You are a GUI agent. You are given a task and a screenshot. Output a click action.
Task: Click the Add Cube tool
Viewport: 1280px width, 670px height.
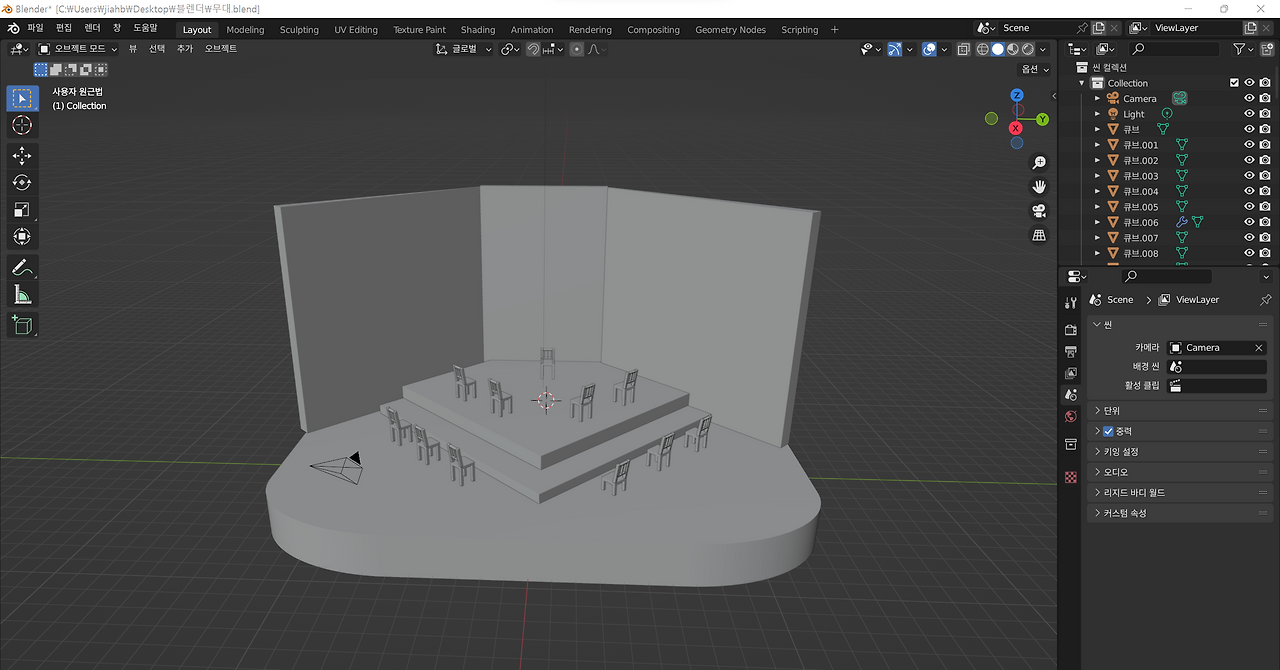(22, 324)
